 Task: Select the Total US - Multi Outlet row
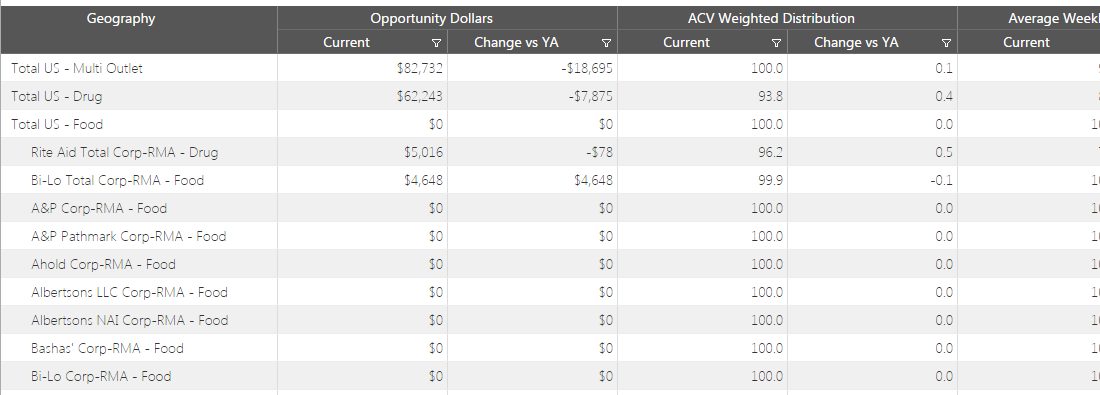click(x=550, y=68)
